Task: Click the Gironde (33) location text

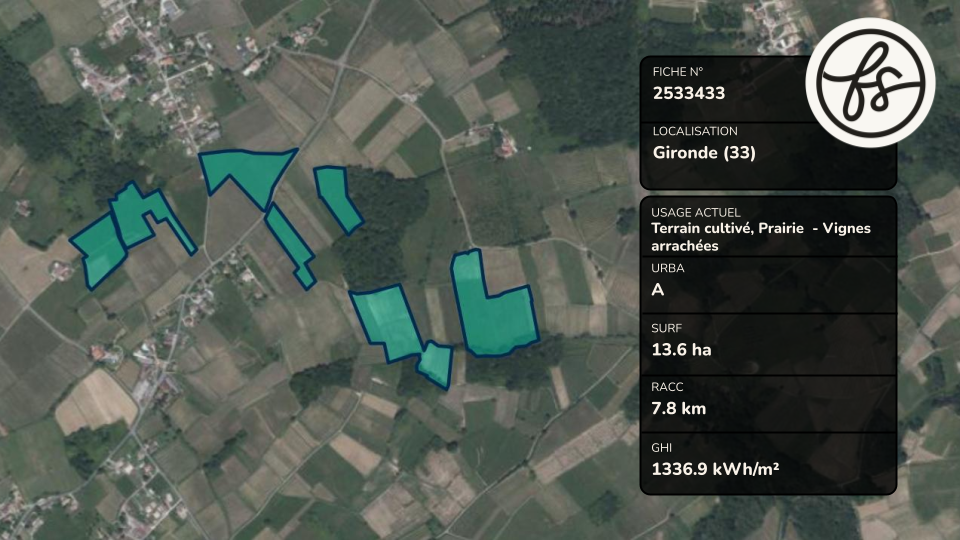Action: 704,152
